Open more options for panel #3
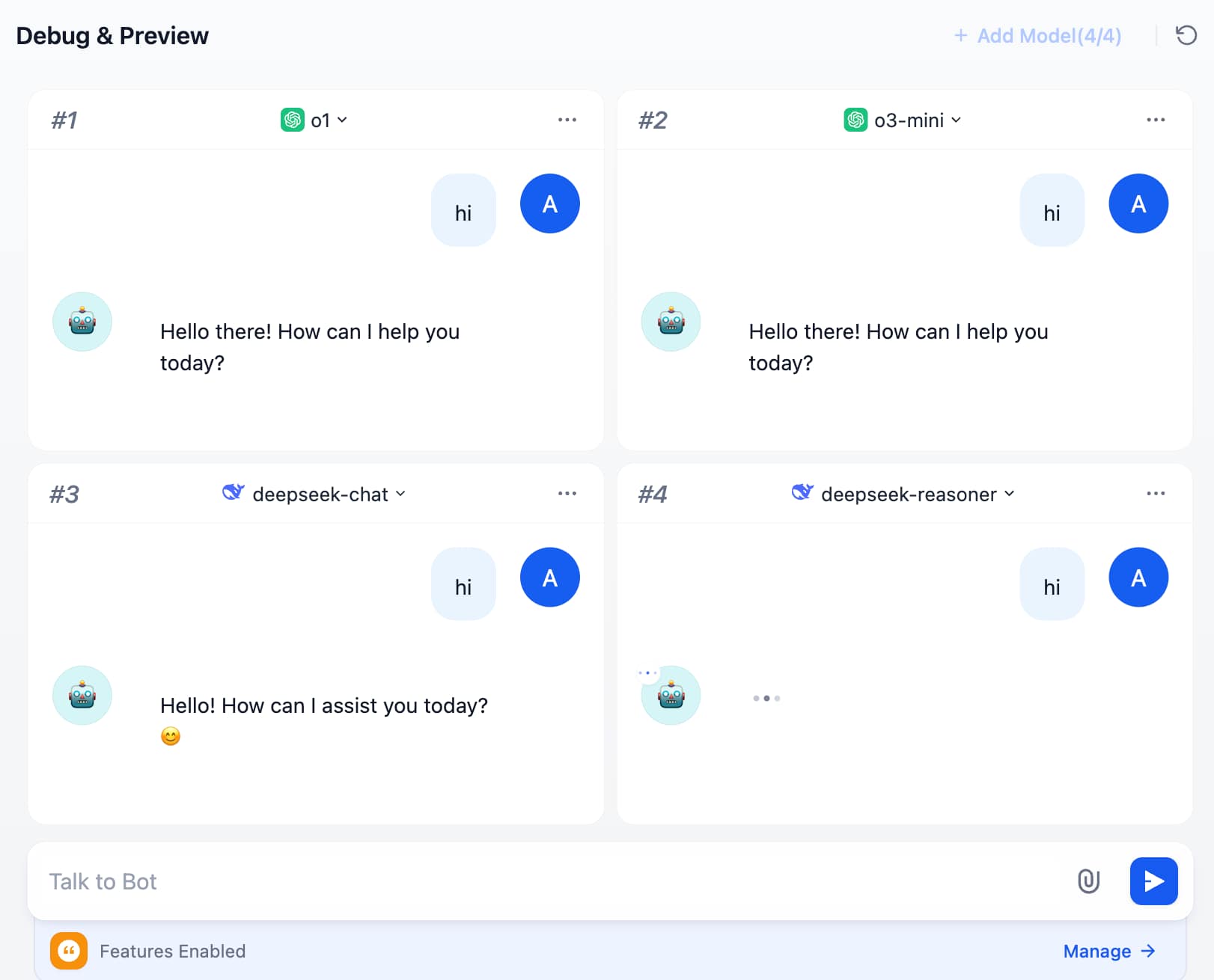Viewport: 1214px width, 980px height. [567, 493]
